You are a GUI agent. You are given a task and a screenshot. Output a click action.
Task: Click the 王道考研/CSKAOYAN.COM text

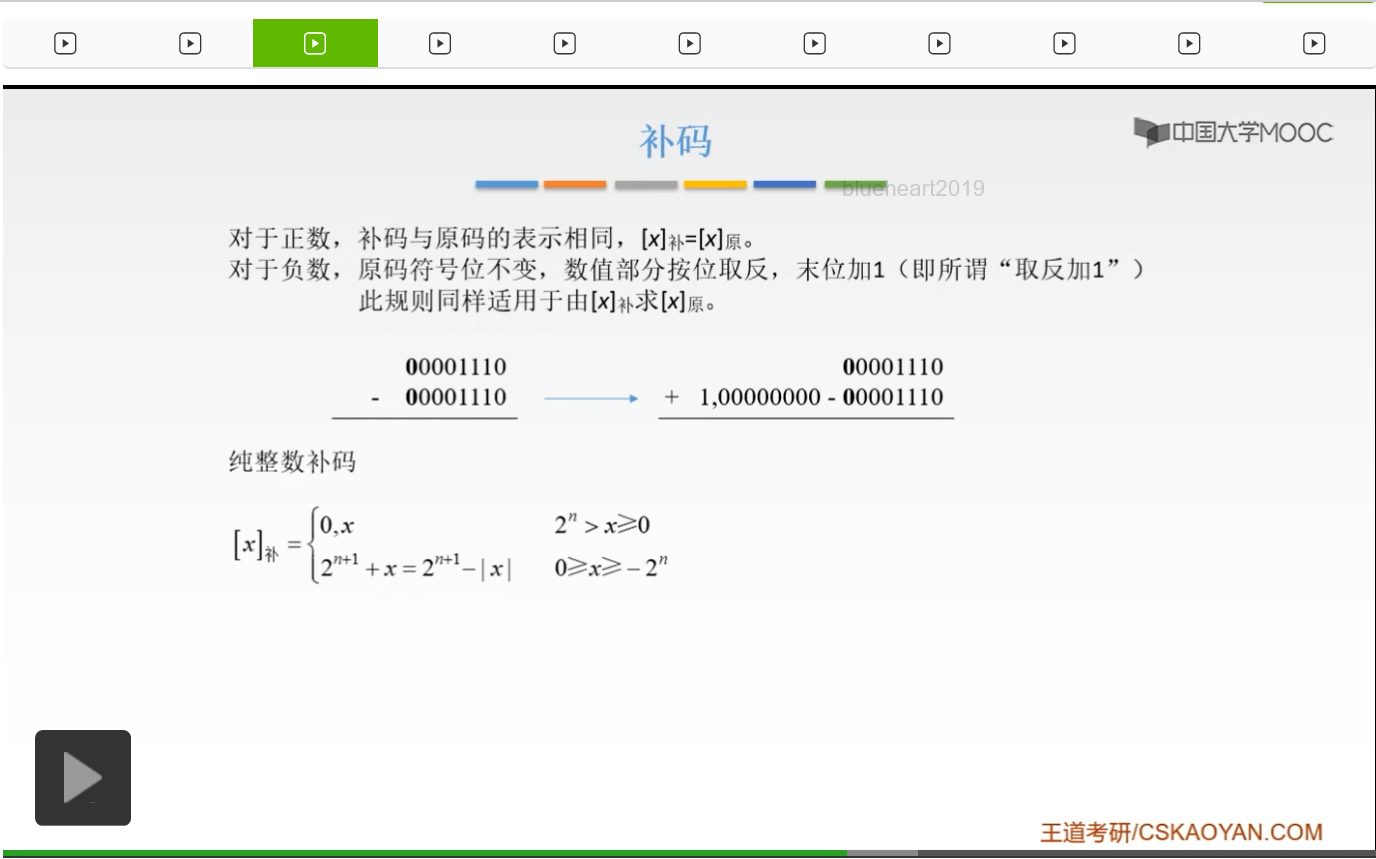point(1182,832)
